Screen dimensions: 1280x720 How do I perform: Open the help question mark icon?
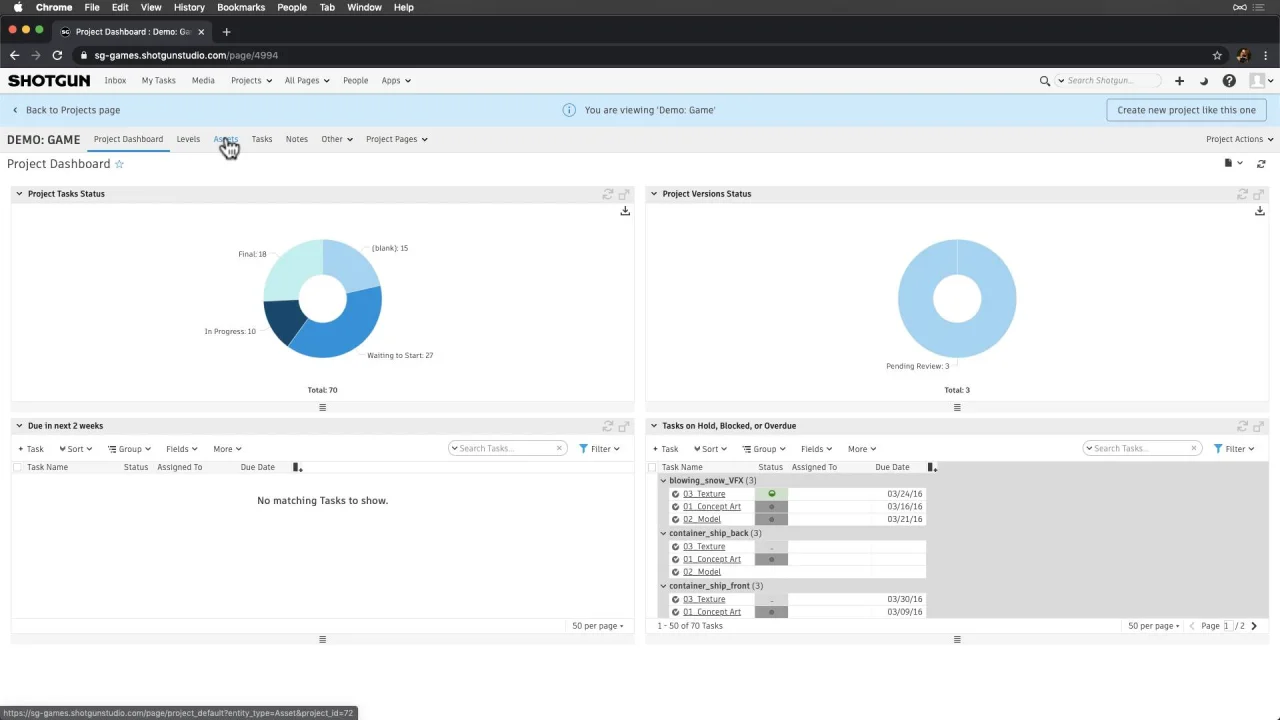[1229, 81]
